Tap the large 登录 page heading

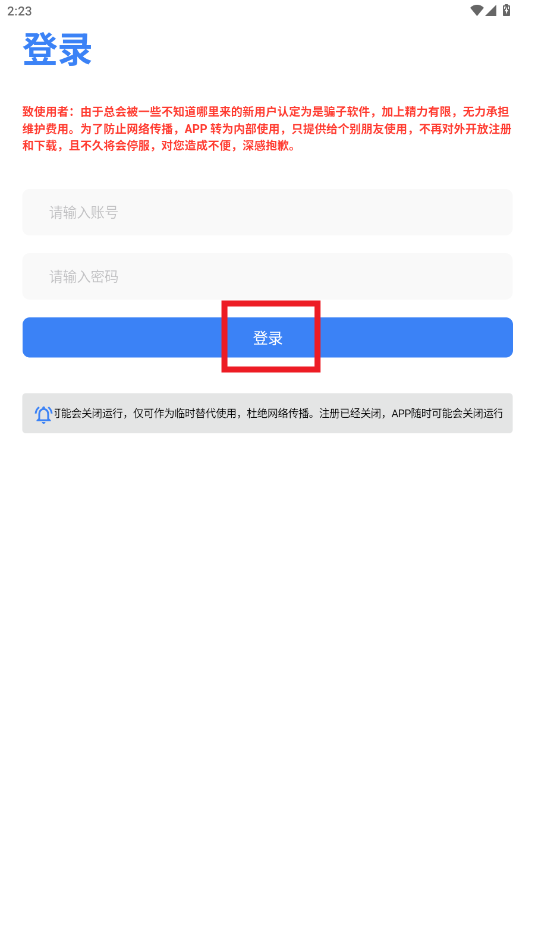pos(57,49)
